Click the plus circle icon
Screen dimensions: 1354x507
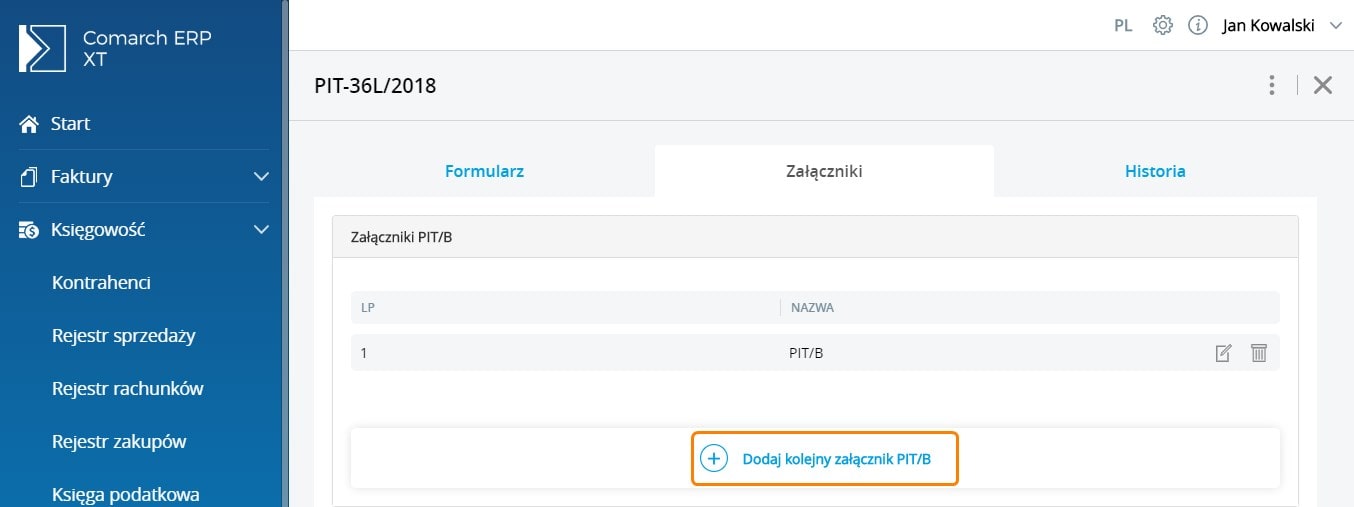tap(713, 459)
